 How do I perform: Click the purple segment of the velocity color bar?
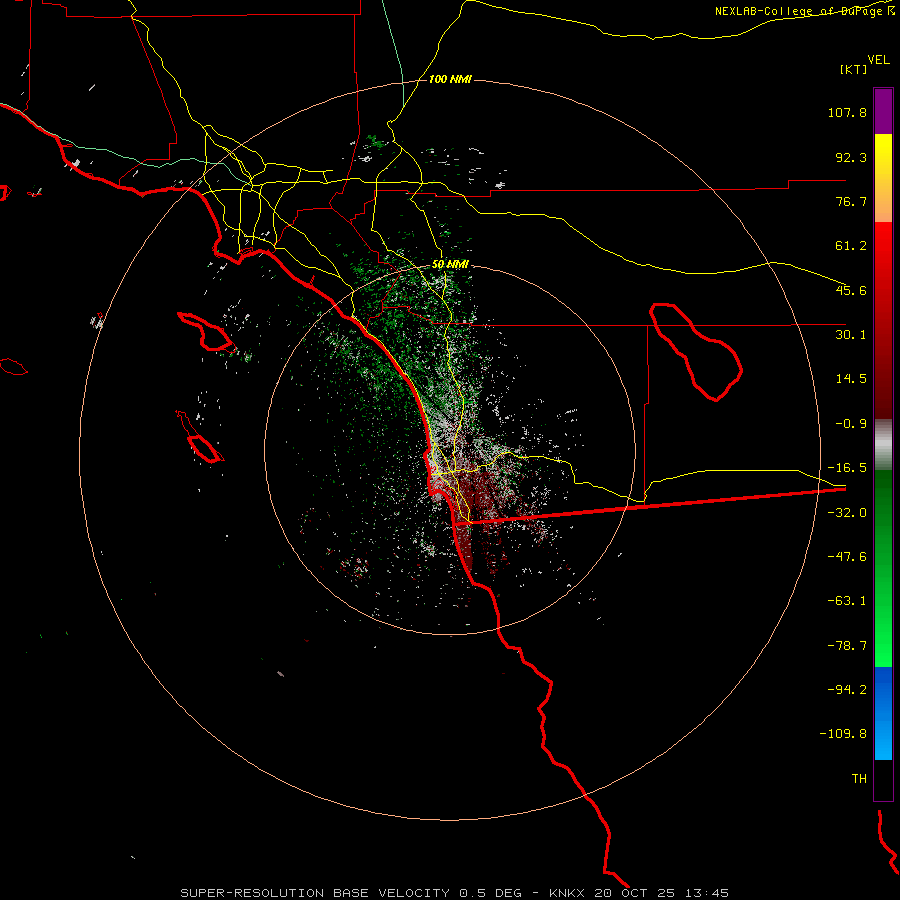[x=883, y=111]
